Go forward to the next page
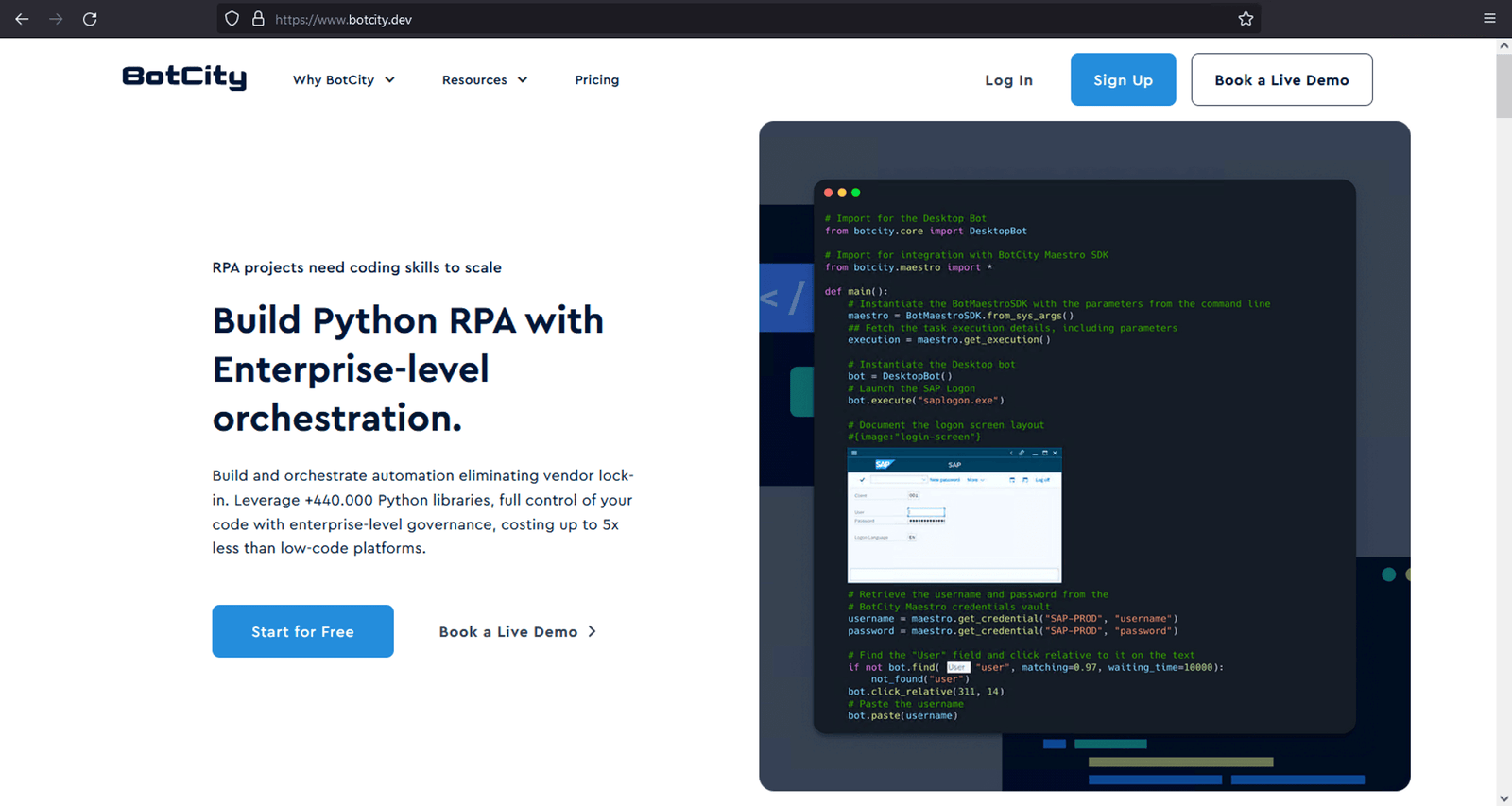 pos(56,19)
